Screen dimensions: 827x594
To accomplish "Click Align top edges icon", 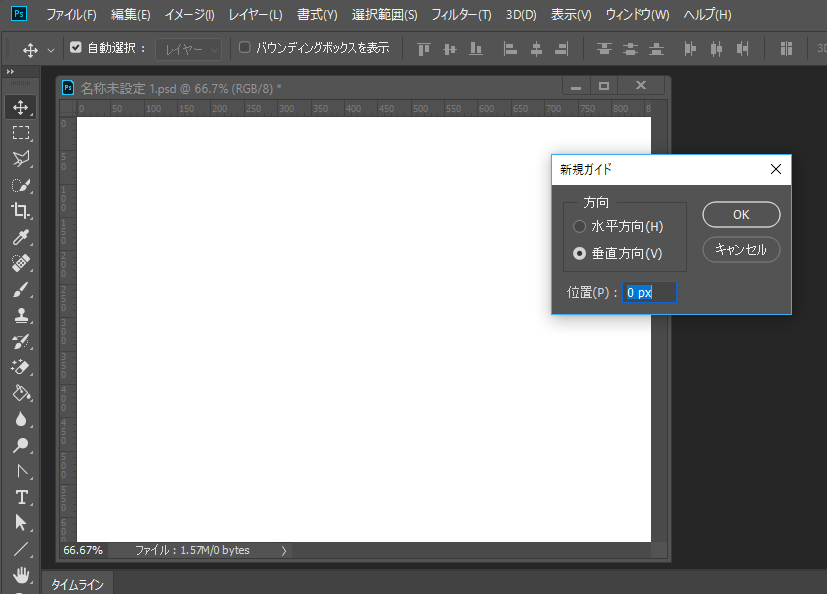I will click(424, 49).
